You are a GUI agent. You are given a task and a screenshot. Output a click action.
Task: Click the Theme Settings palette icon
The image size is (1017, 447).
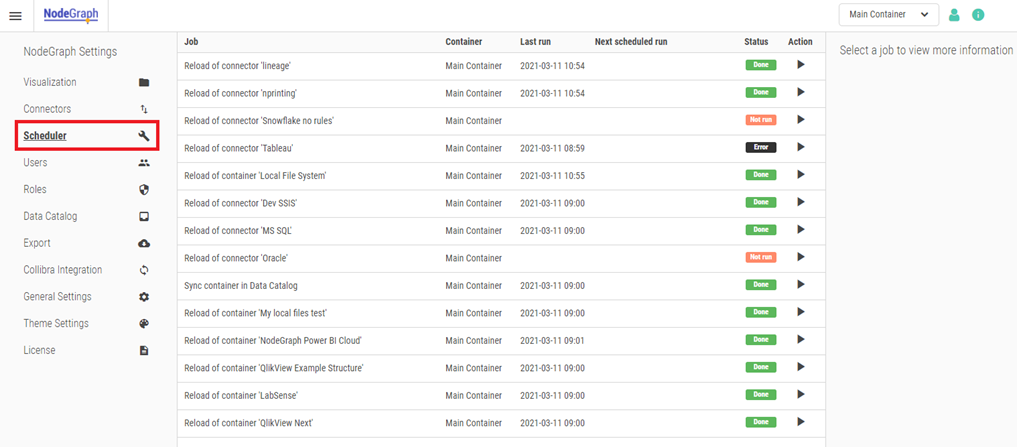(144, 324)
